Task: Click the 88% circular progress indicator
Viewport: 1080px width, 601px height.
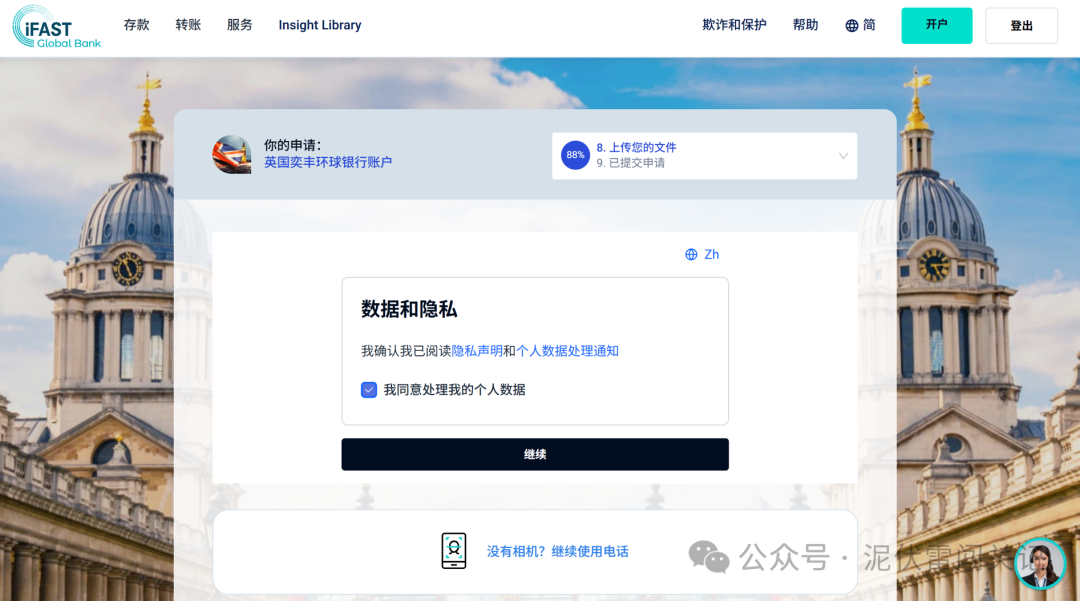Action: (575, 156)
